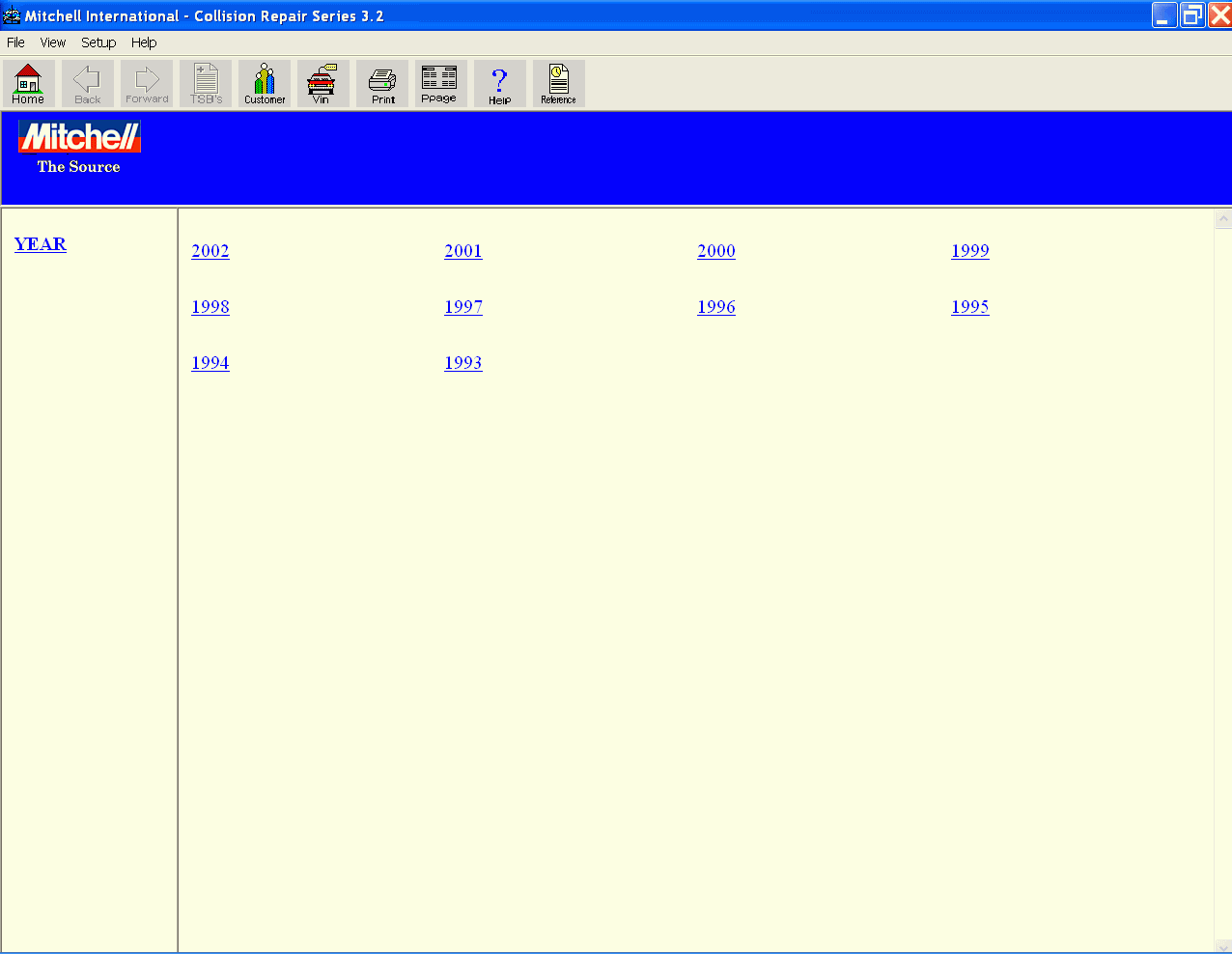Click the application icon in the title bar
The image size is (1232, 954).
click(x=12, y=15)
